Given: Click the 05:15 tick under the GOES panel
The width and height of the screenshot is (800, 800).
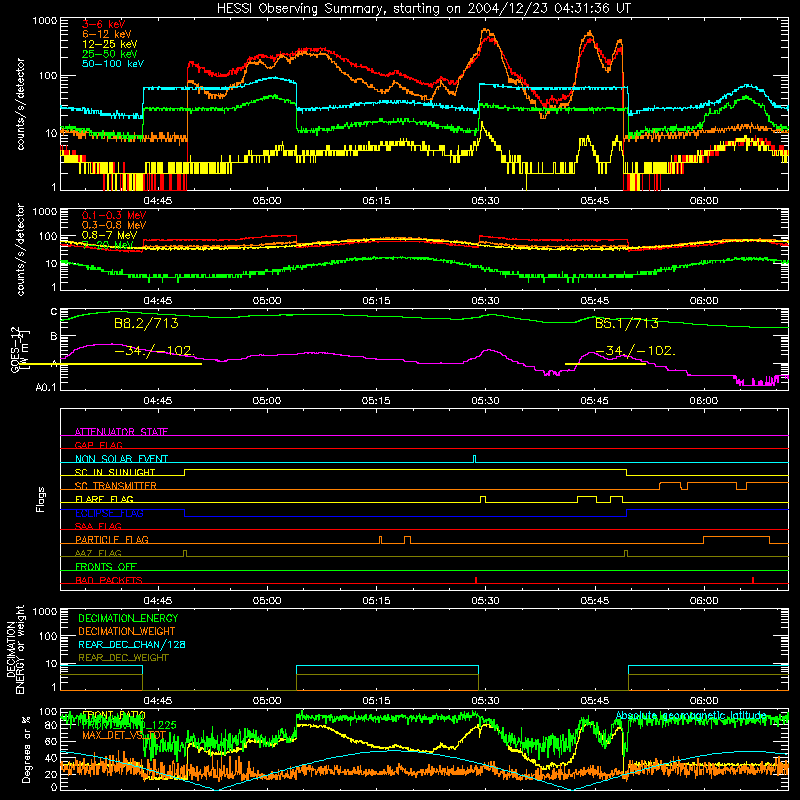Looking at the screenshot, I should tap(376, 401).
